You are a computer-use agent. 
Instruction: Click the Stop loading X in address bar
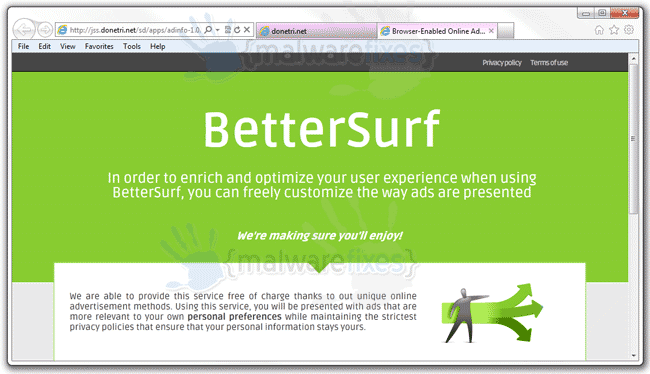[247, 30]
